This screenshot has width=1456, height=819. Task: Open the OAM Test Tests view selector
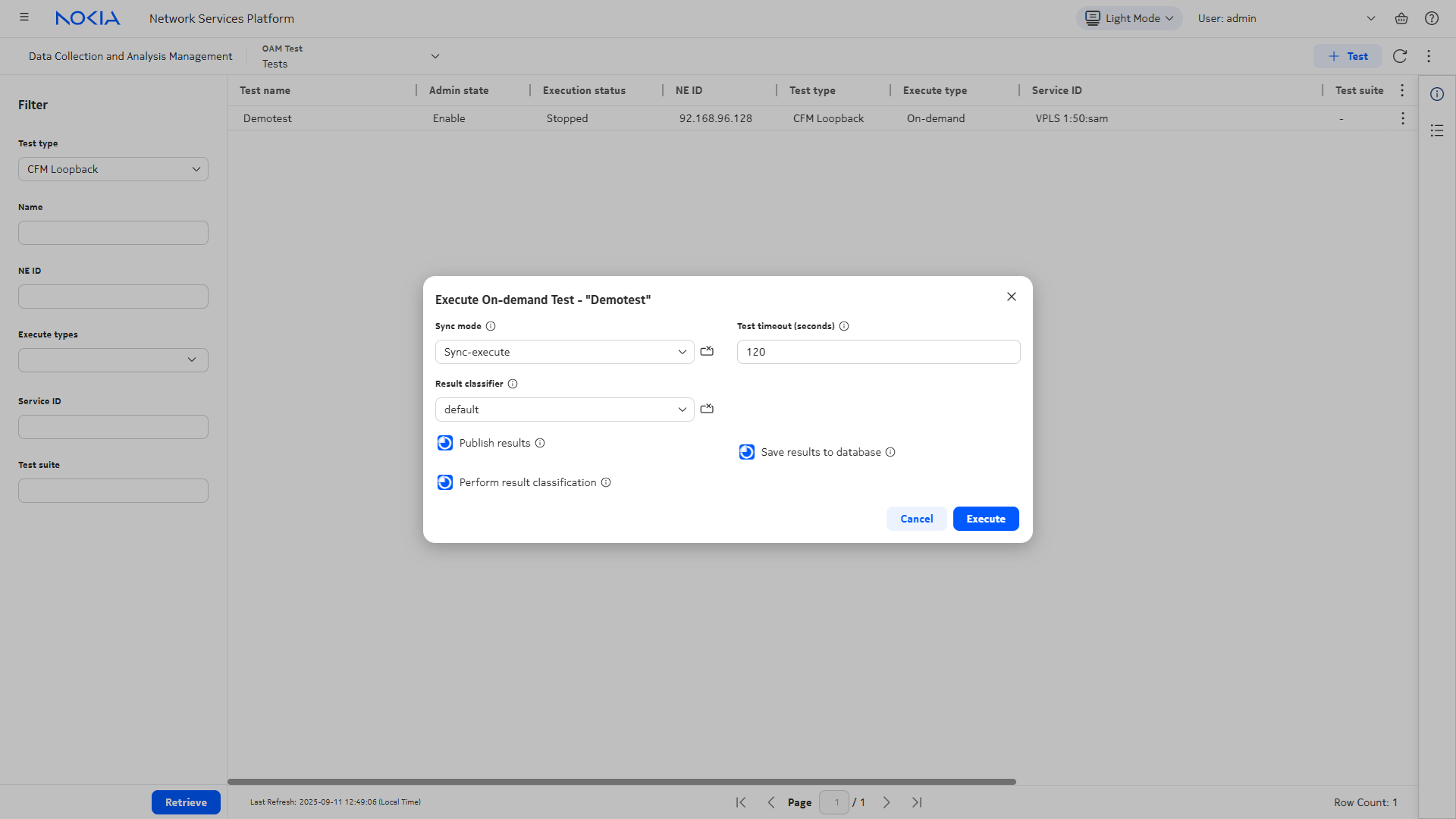350,56
